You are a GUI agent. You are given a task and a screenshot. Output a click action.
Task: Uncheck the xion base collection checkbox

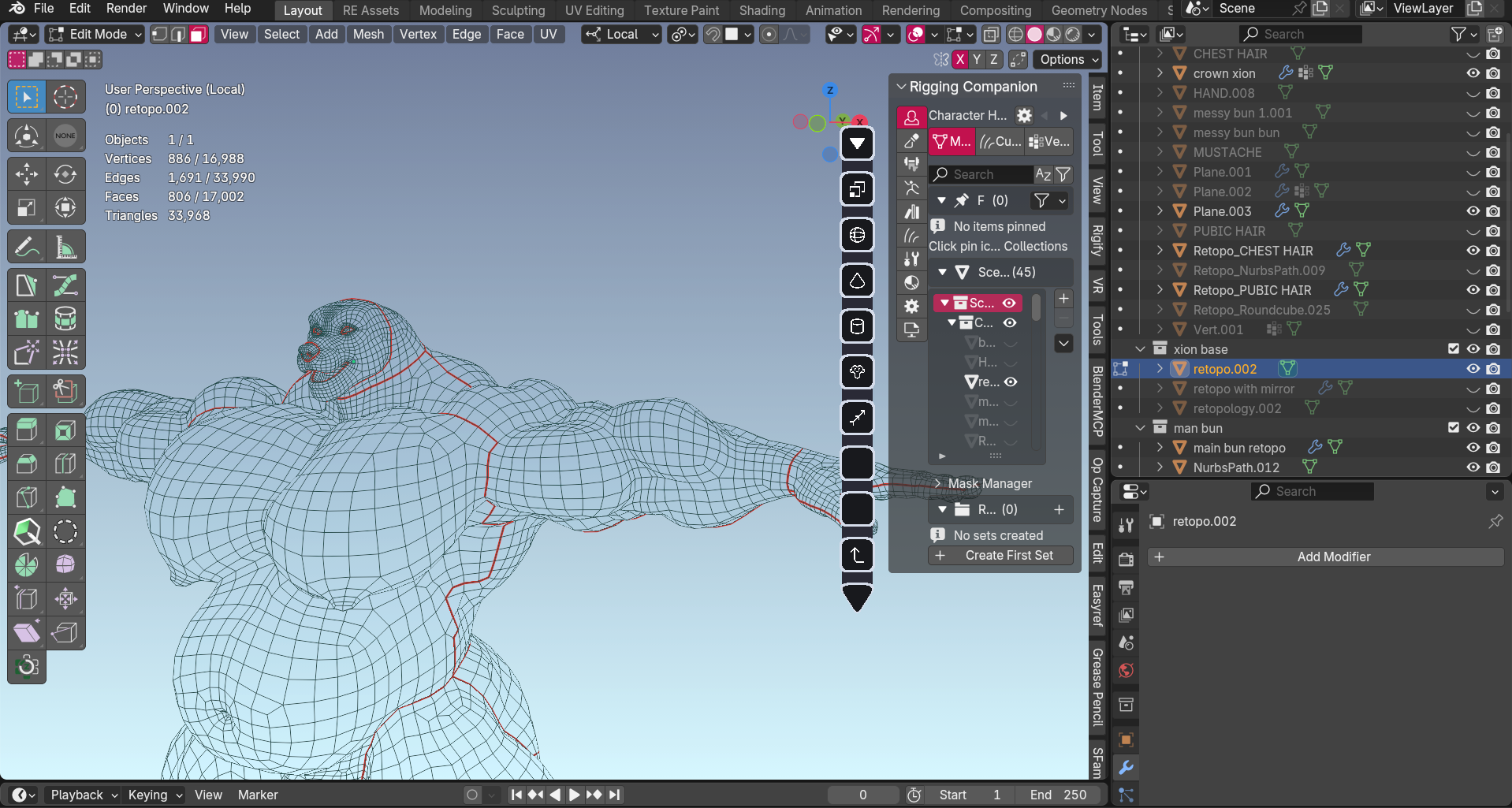(1453, 349)
